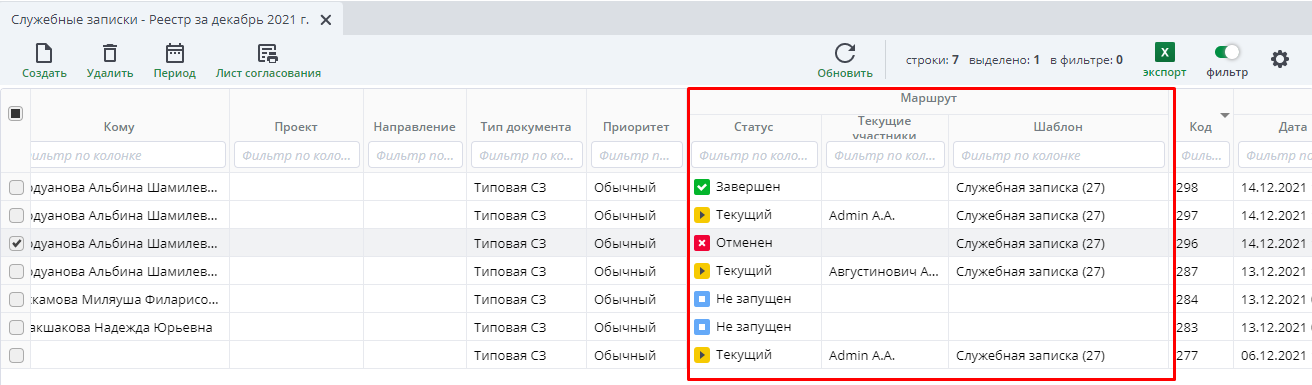This screenshot has width=1312, height=385.
Task: Click the Не запущен icon in row 283
Action: (x=702, y=327)
